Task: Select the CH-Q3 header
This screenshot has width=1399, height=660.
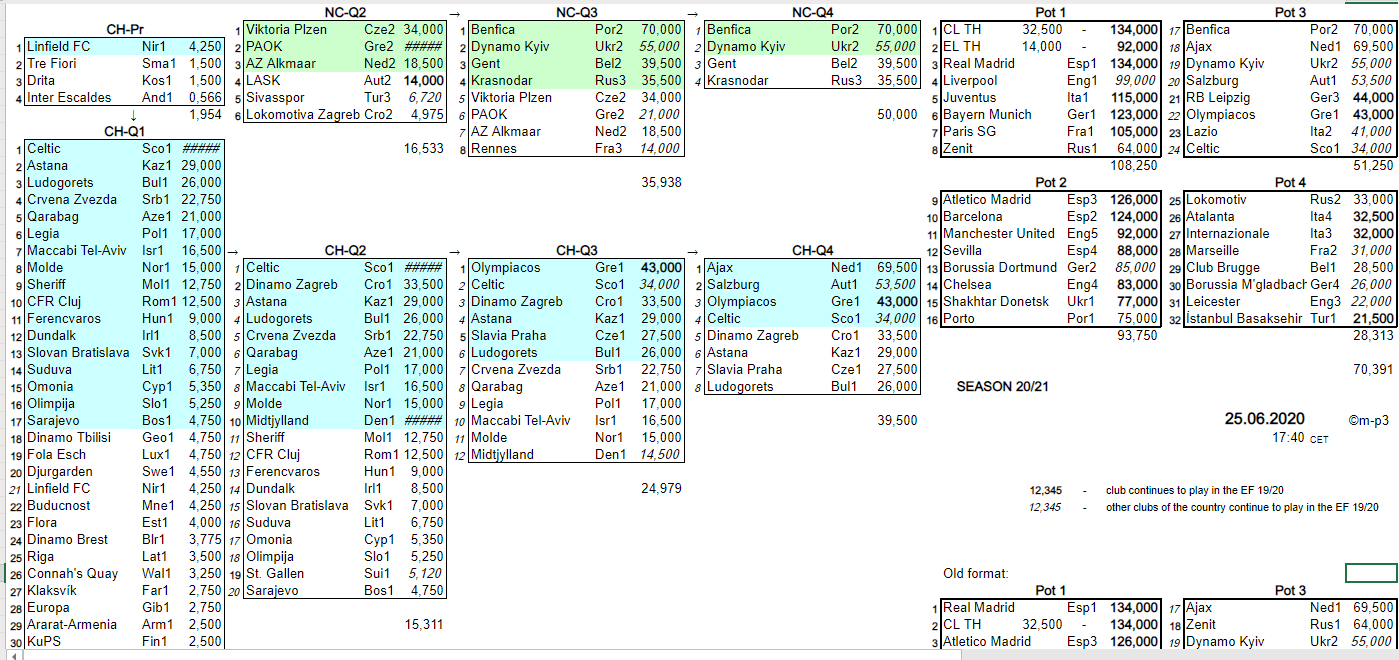Action: 577,250
